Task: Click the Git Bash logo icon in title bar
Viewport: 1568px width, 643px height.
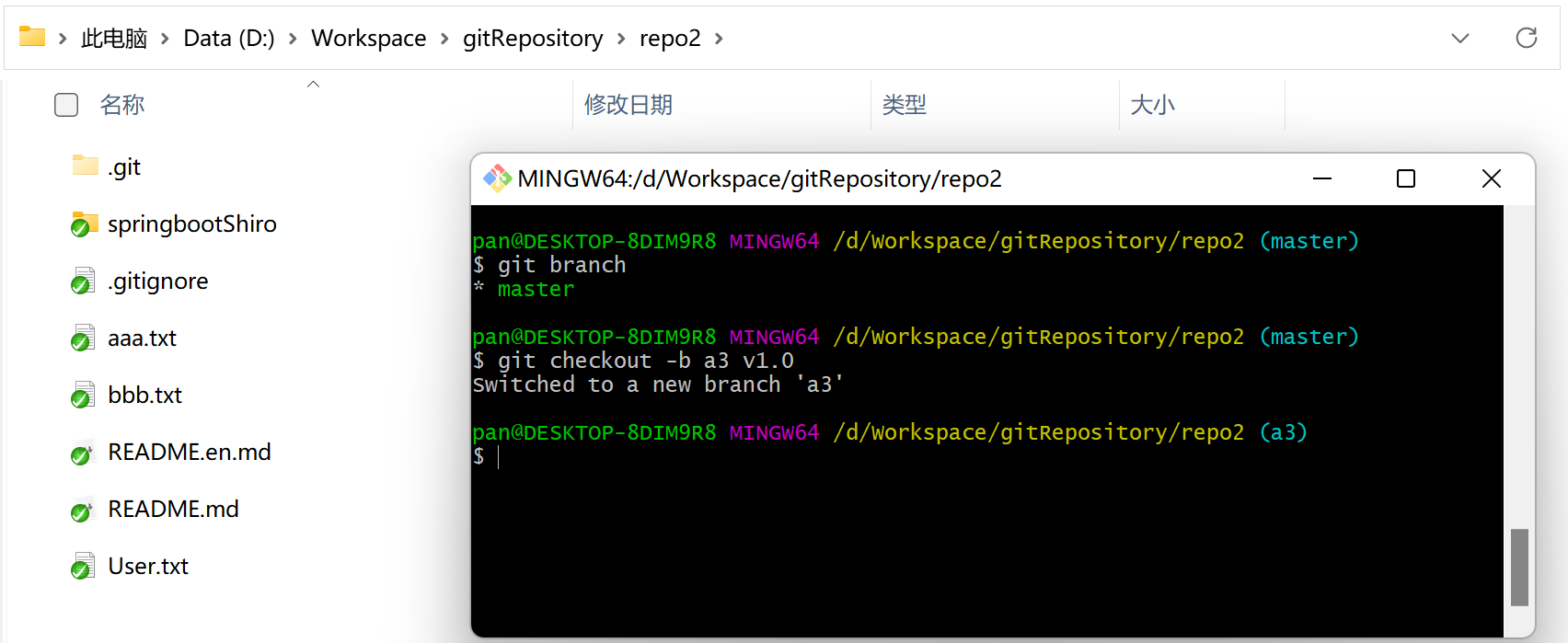Action: coord(497,178)
